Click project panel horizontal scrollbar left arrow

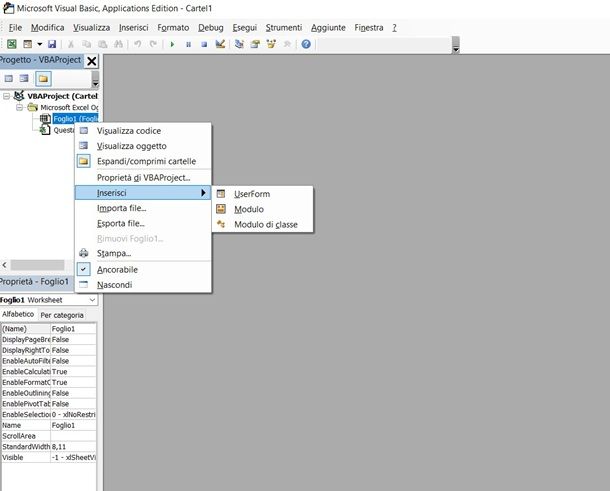(5, 265)
